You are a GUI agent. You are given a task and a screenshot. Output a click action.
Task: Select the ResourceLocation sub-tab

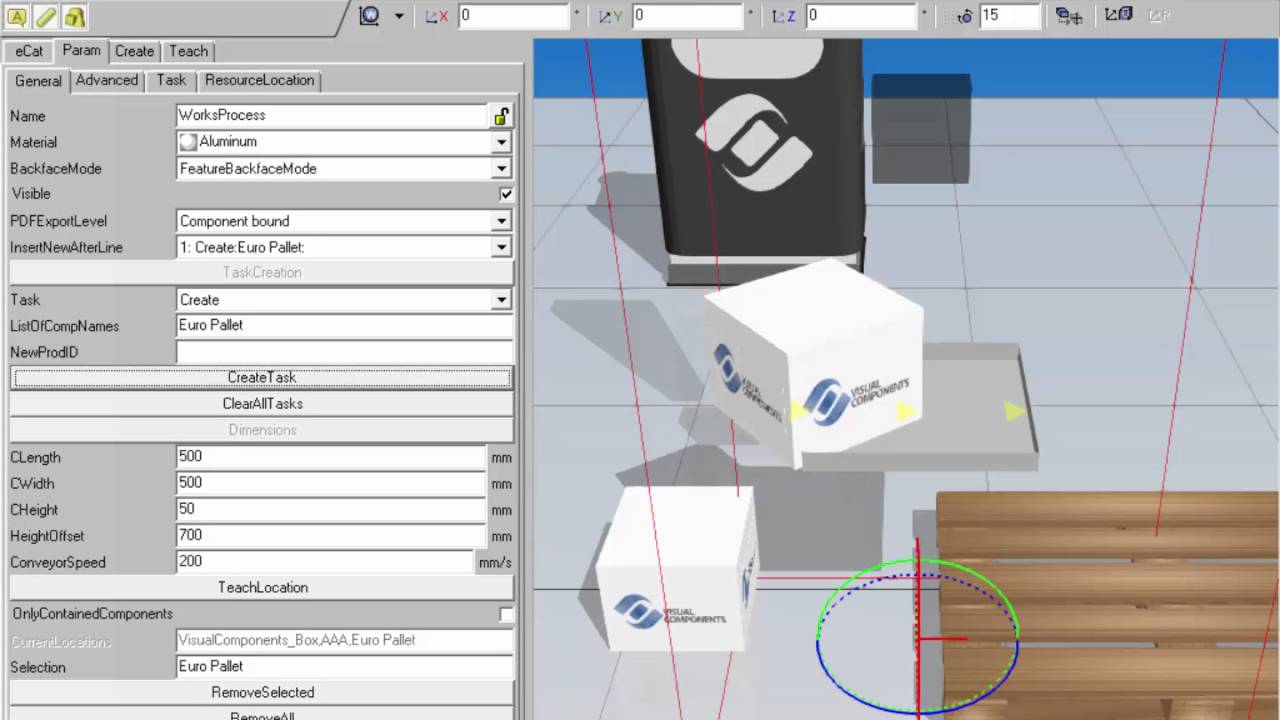[x=259, y=80]
